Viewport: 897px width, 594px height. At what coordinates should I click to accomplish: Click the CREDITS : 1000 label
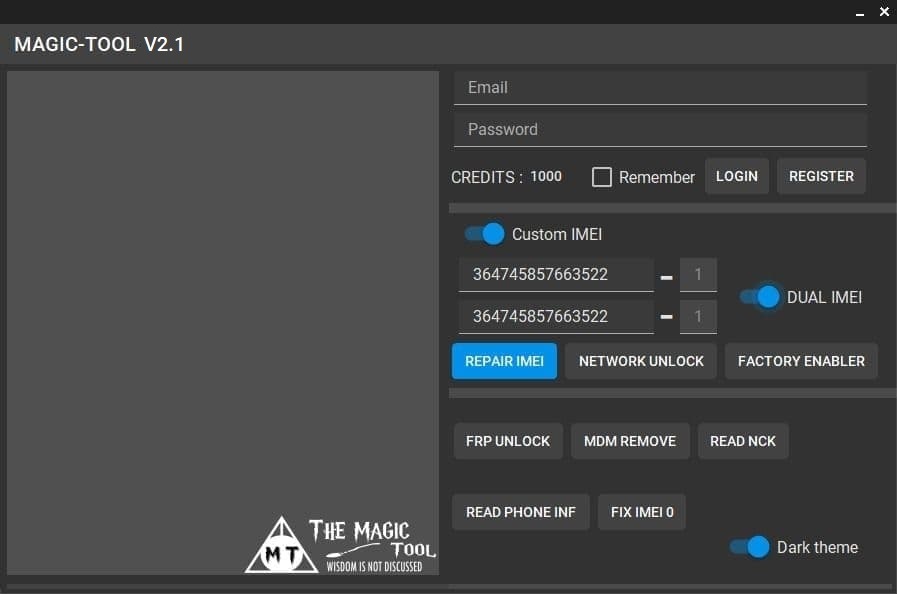pyautogui.click(x=506, y=177)
